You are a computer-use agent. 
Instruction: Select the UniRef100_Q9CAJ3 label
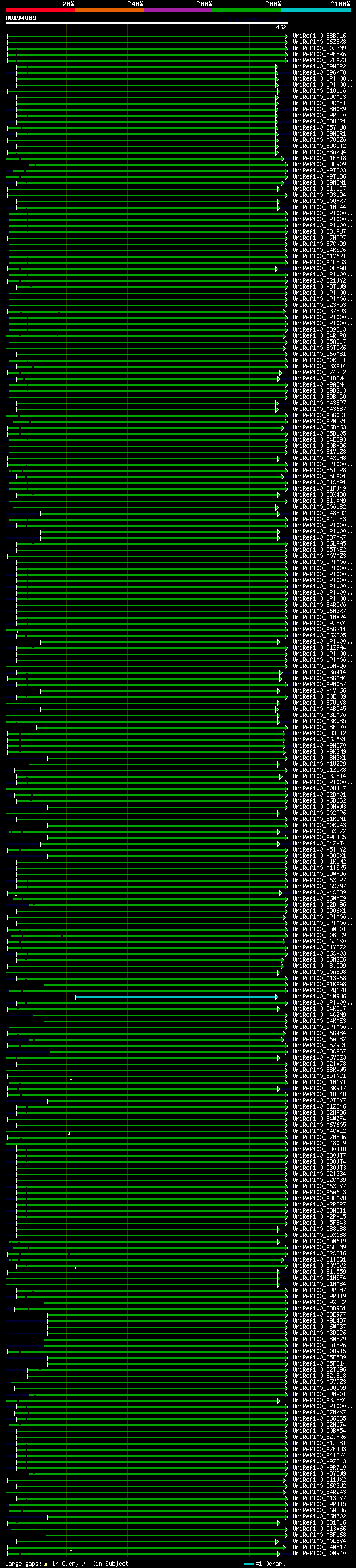(319, 97)
